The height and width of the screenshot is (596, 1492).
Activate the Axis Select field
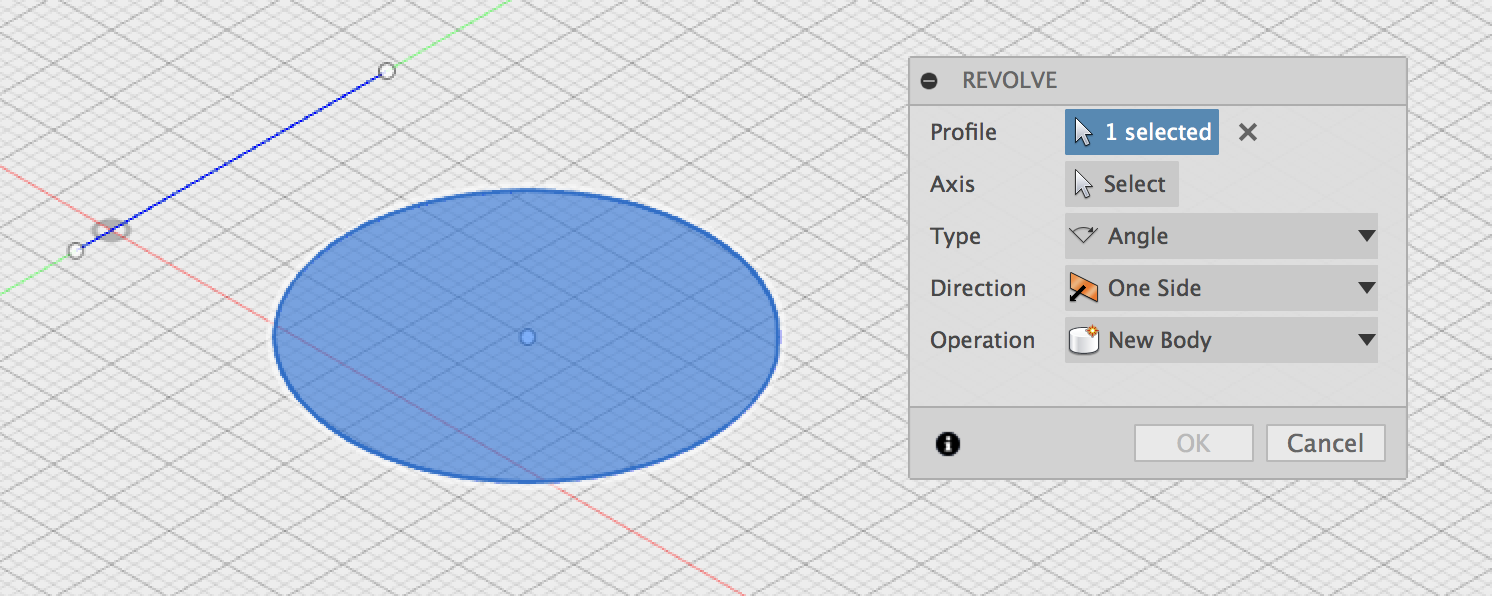(x=1121, y=184)
